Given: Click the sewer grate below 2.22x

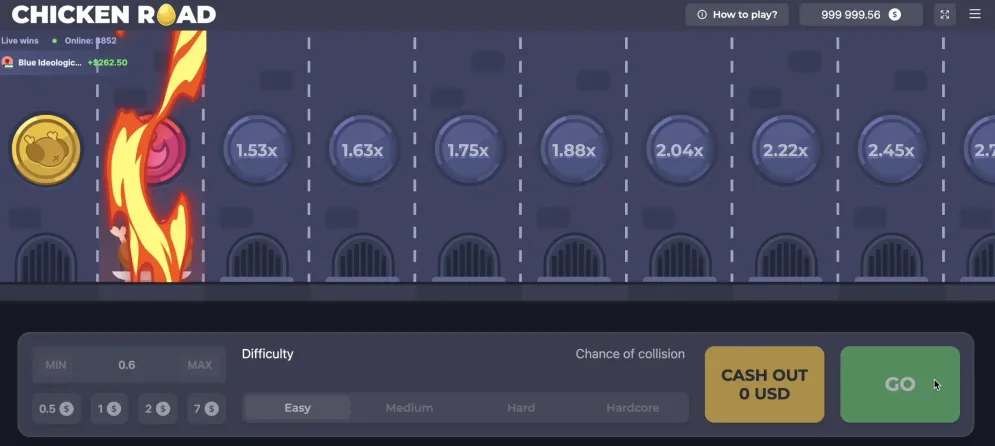Looking at the screenshot, I should (786, 257).
